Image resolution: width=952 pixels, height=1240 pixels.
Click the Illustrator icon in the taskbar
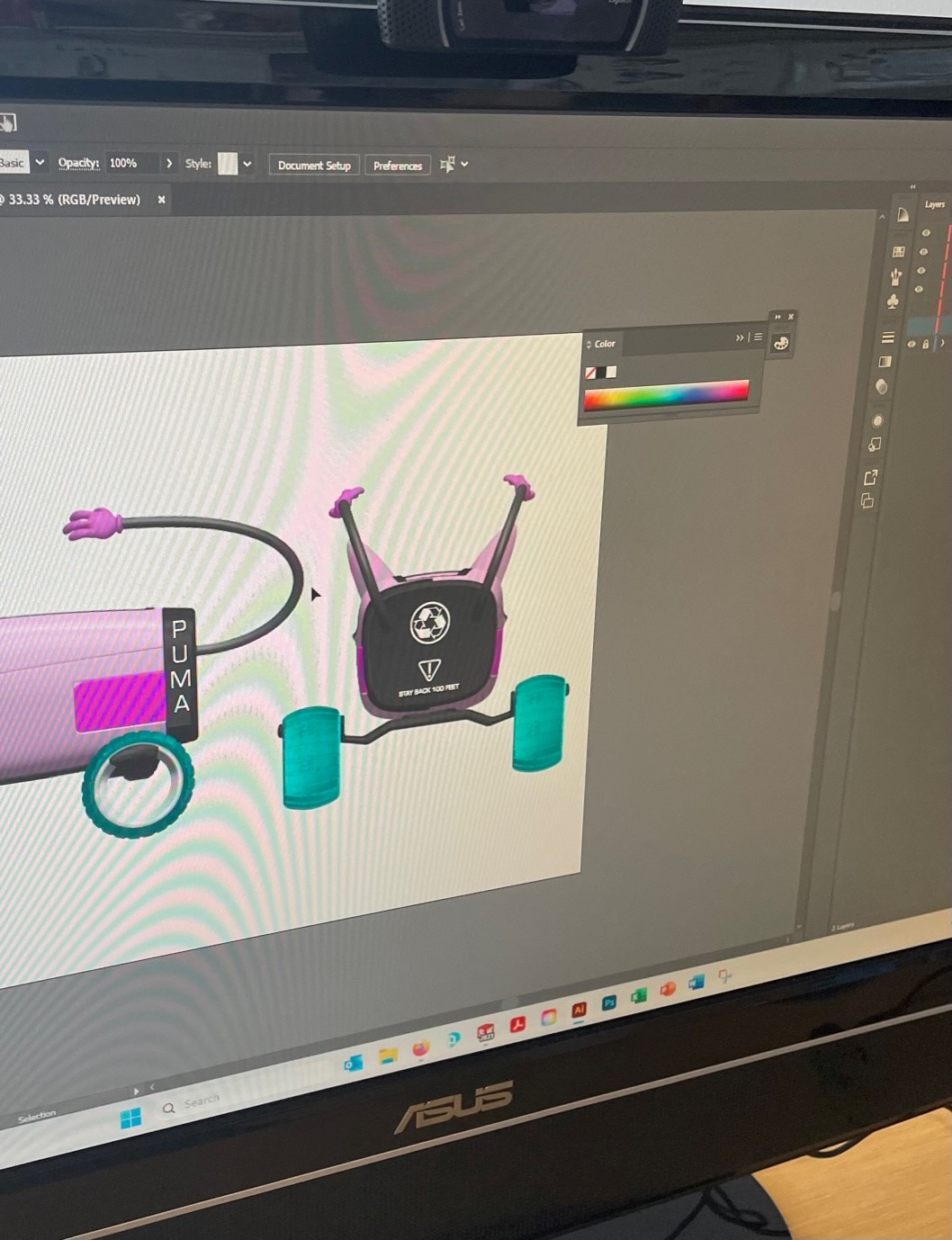coord(579,1010)
